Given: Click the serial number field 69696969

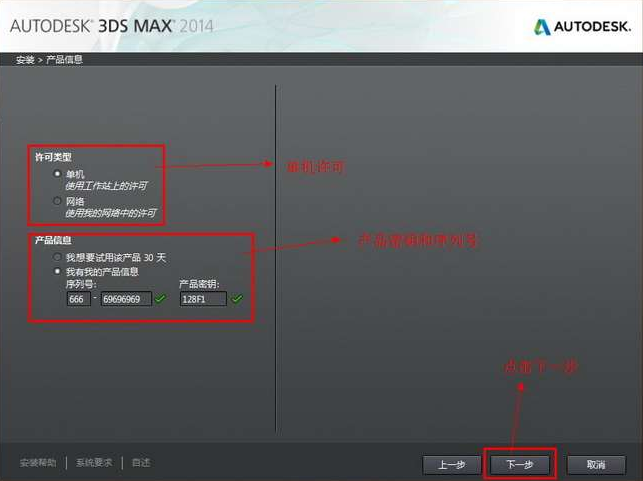Looking at the screenshot, I should 126,299.
